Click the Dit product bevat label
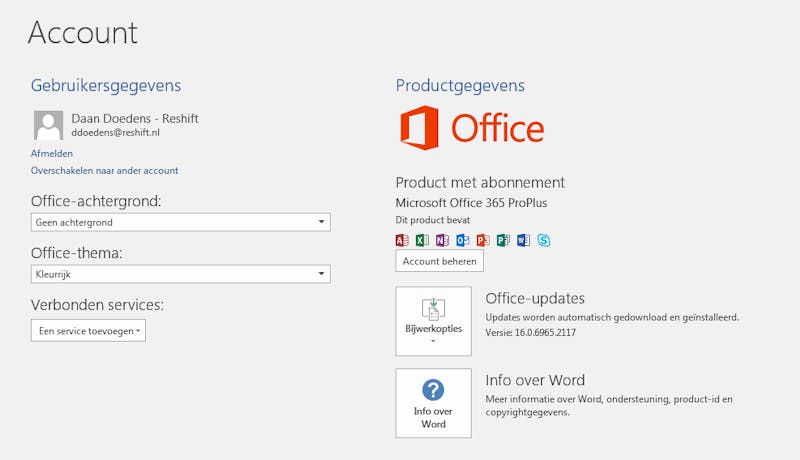The image size is (800, 460). click(433, 220)
